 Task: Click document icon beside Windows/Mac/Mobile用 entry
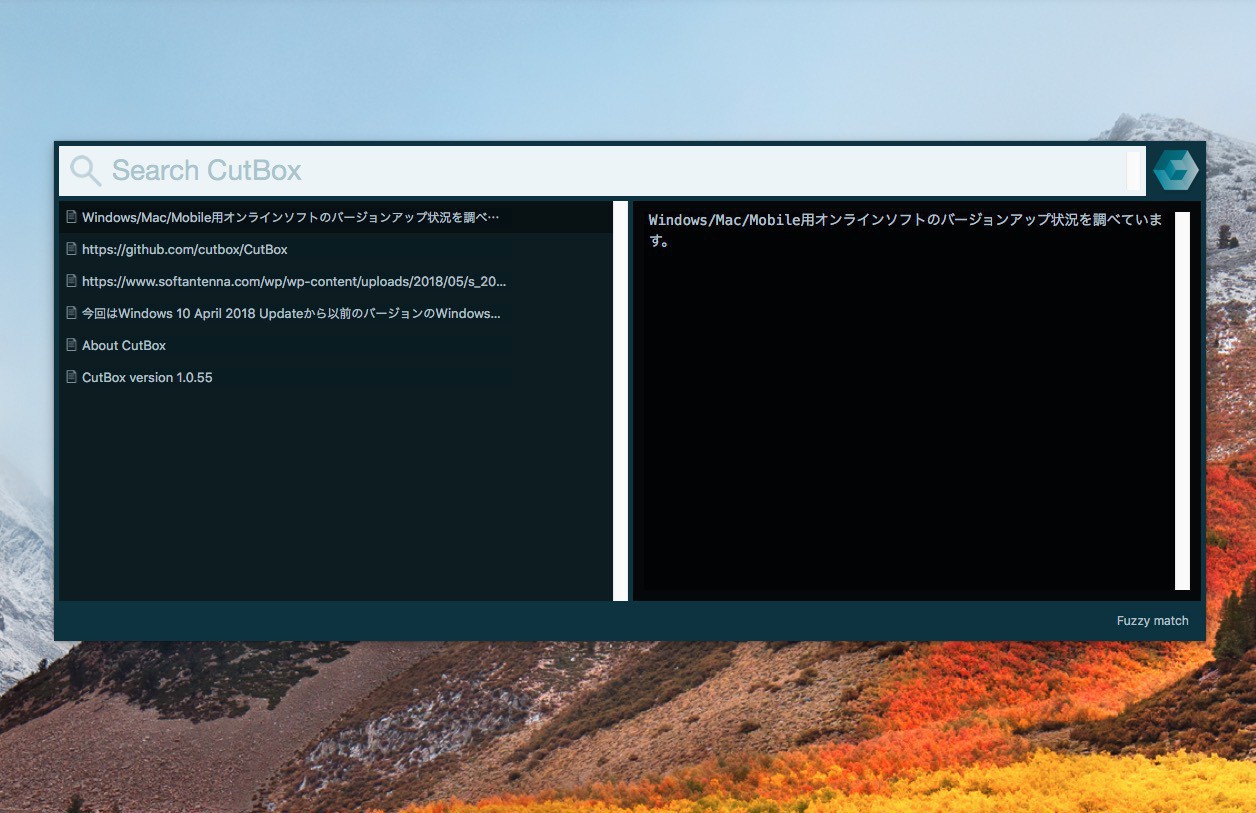[71, 216]
